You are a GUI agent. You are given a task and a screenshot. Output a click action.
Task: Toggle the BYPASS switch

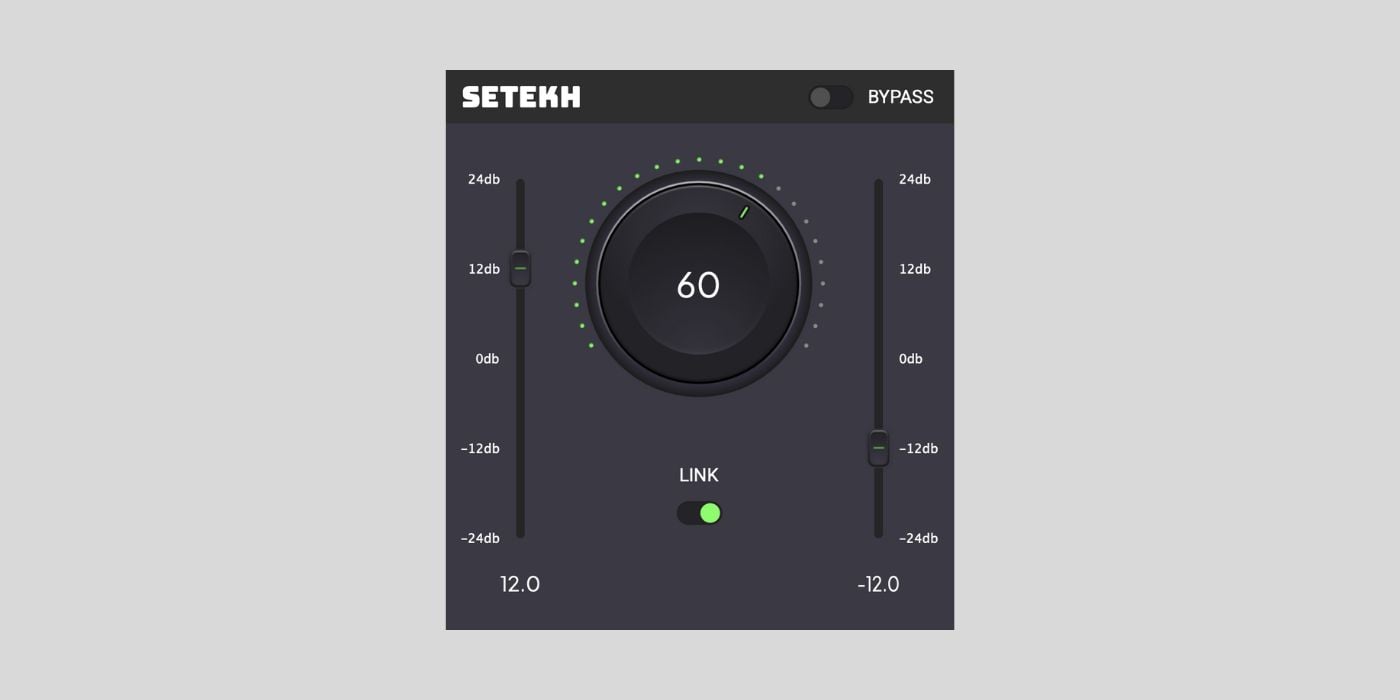831,97
